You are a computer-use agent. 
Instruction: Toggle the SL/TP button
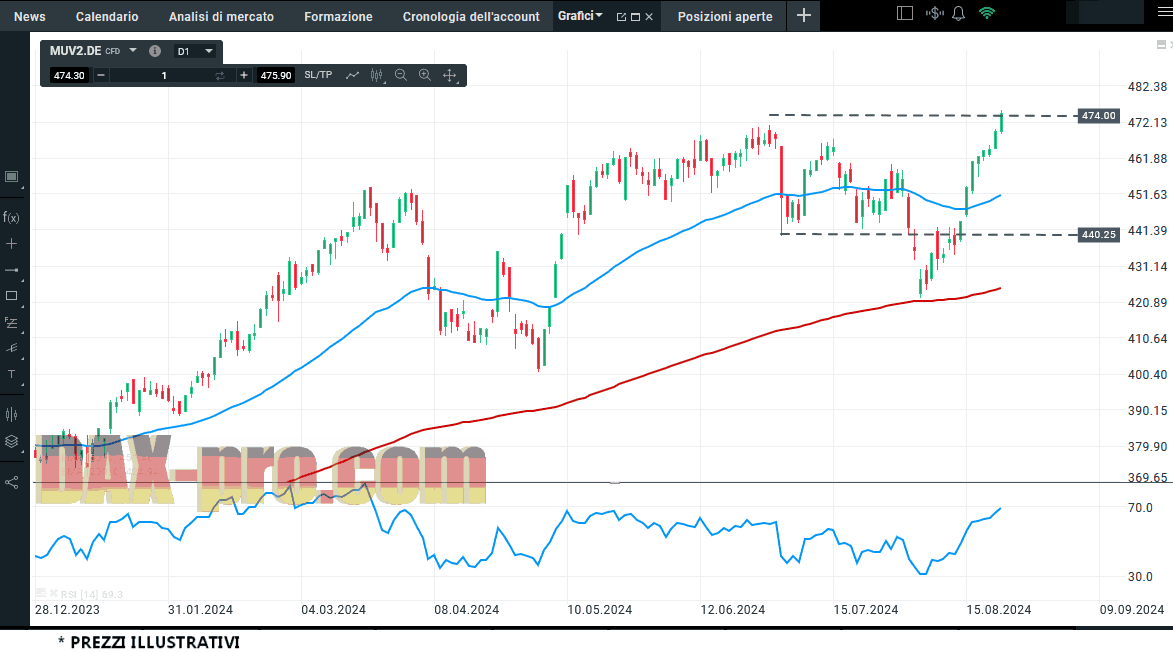(318, 75)
